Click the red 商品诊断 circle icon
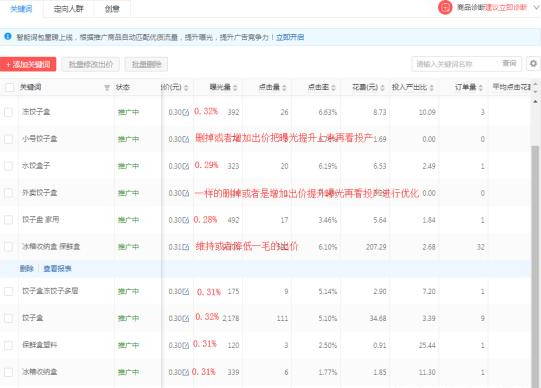The image size is (541, 388). [445, 7]
